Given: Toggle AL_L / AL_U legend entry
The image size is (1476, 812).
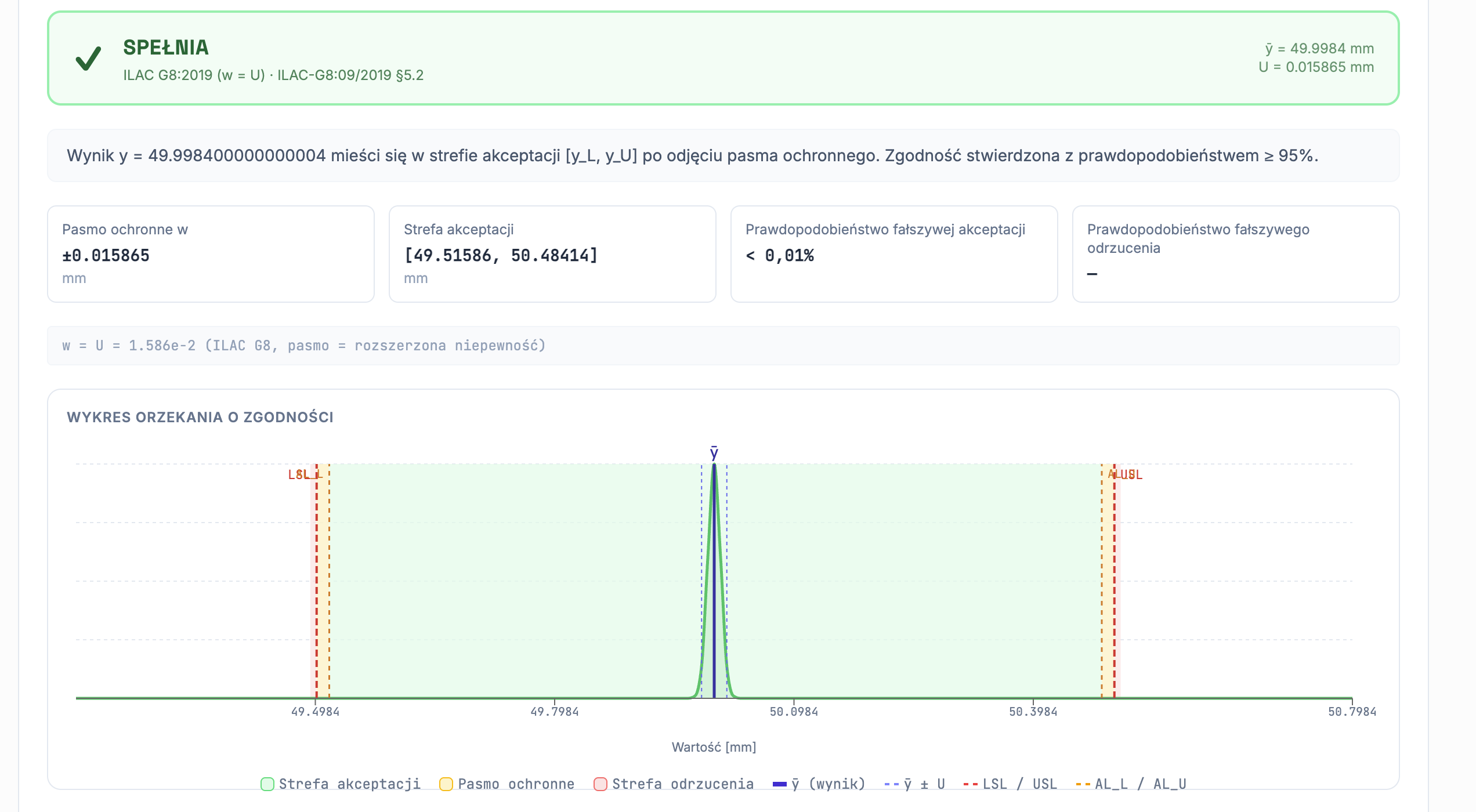Looking at the screenshot, I should (x=1131, y=784).
